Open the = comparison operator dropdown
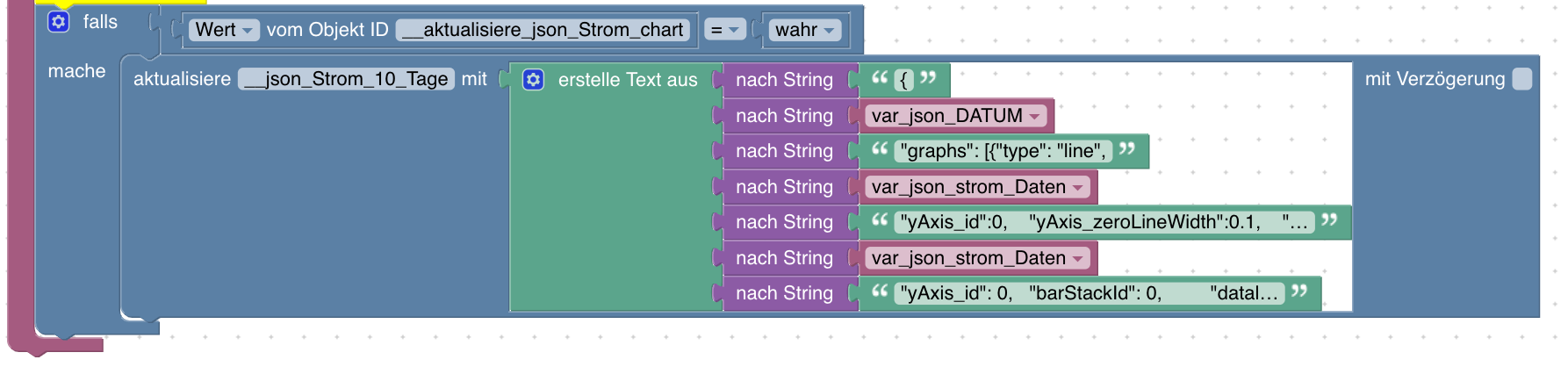This screenshot has height=367, width=1568. 724,30
